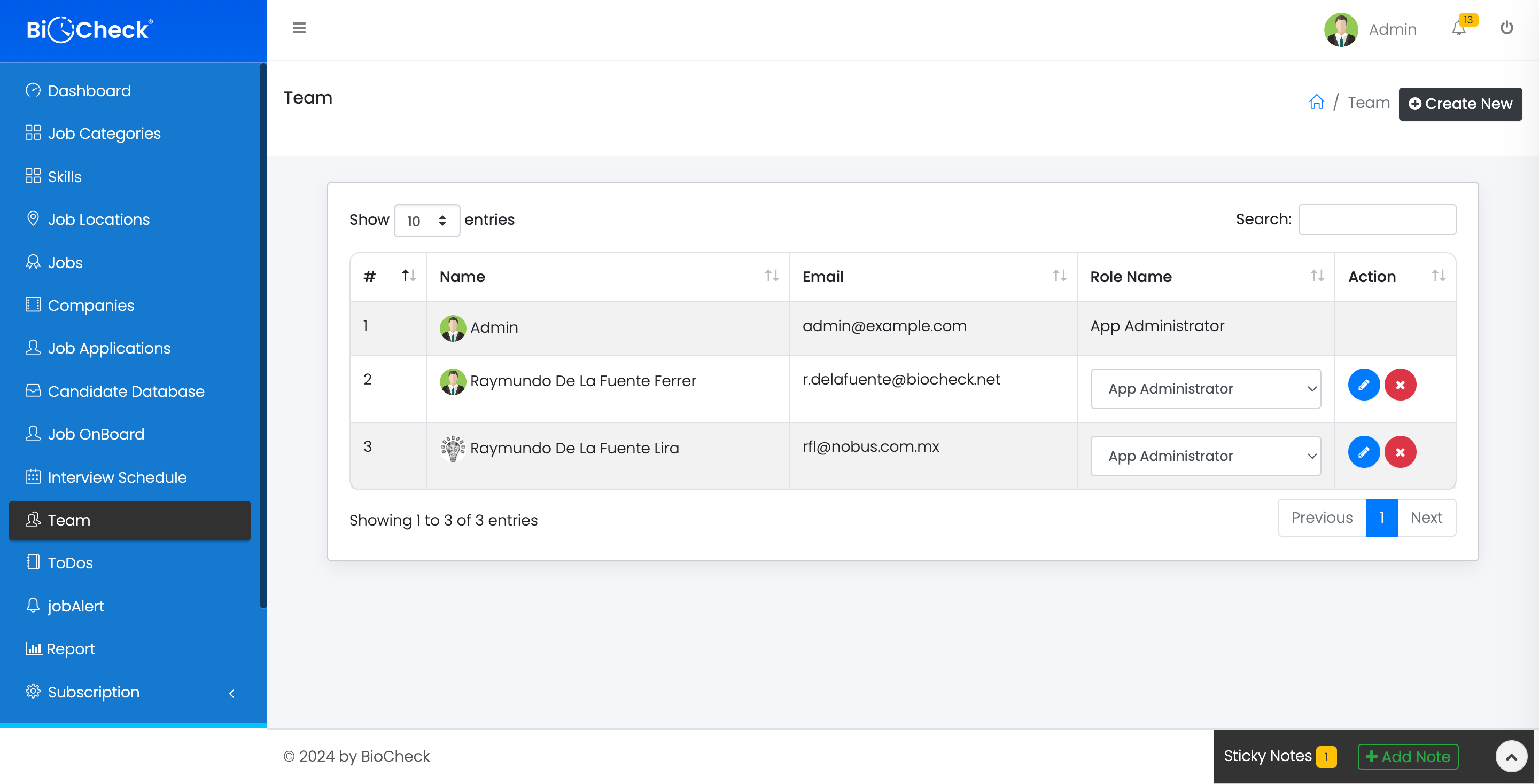
Task: Click the Companies building icon
Action: coord(33,304)
